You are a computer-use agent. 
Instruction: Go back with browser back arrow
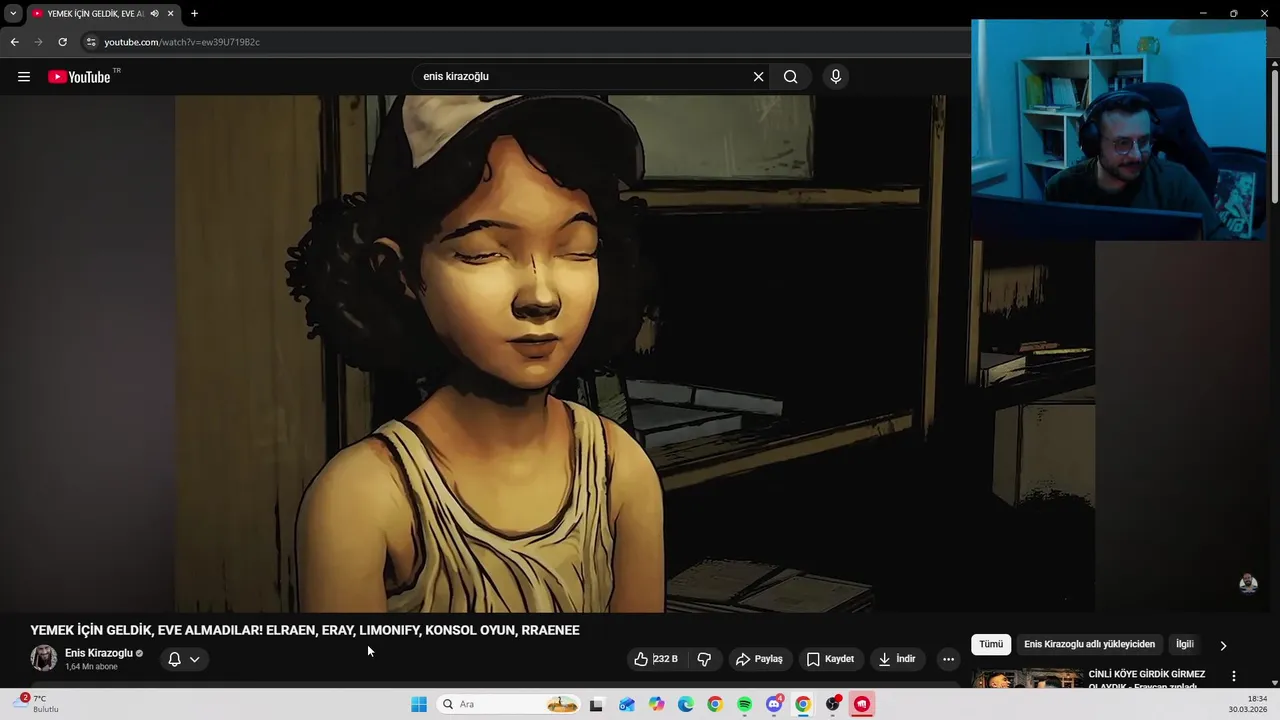[14, 42]
